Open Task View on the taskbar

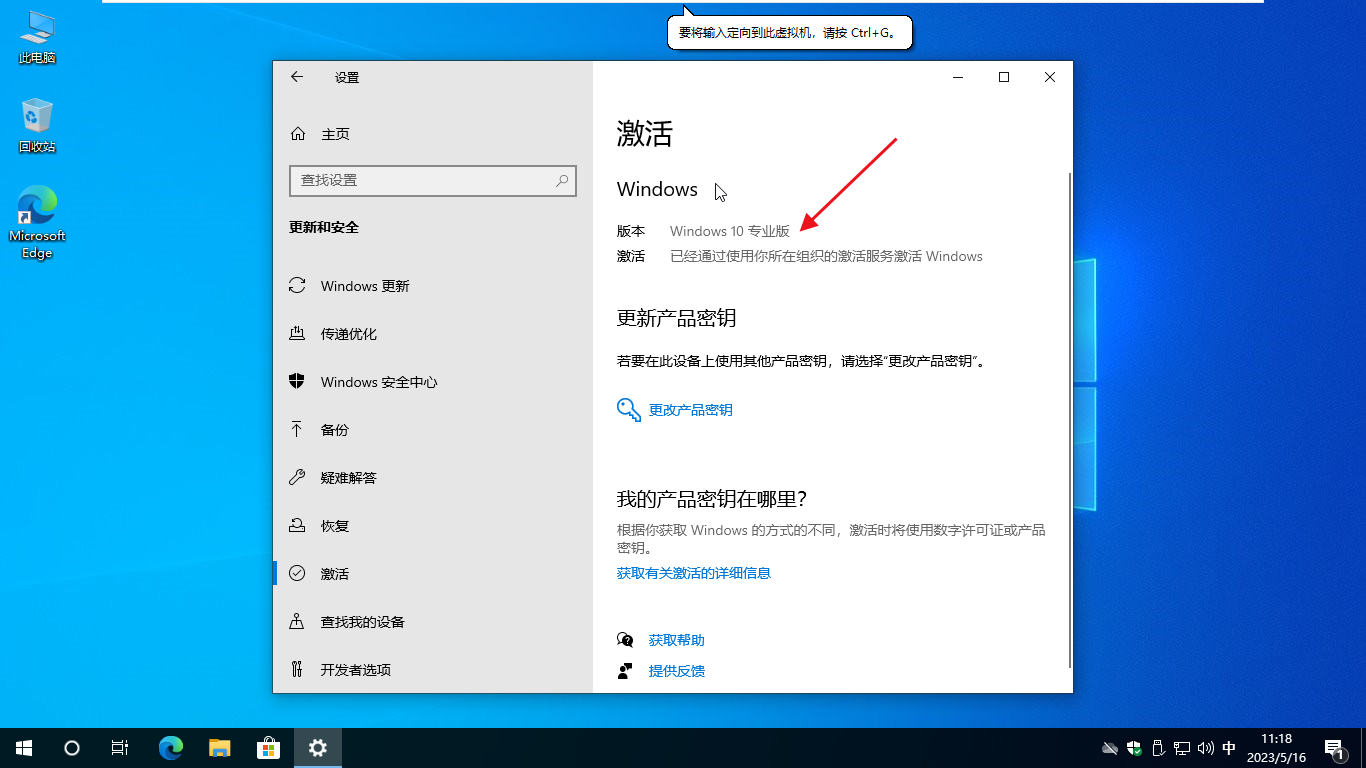(120, 748)
